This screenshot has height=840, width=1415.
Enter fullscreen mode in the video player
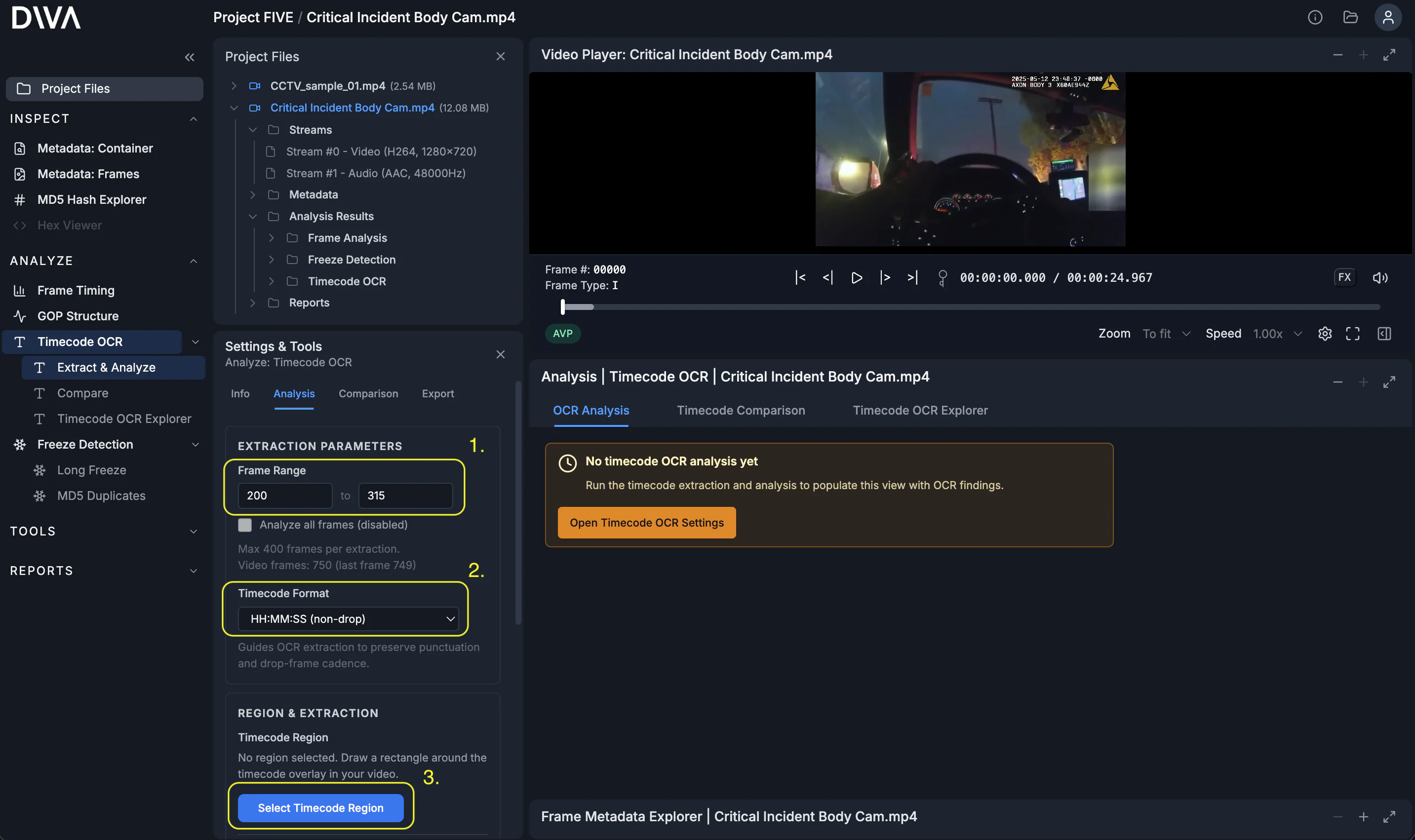tap(1353, 334)
